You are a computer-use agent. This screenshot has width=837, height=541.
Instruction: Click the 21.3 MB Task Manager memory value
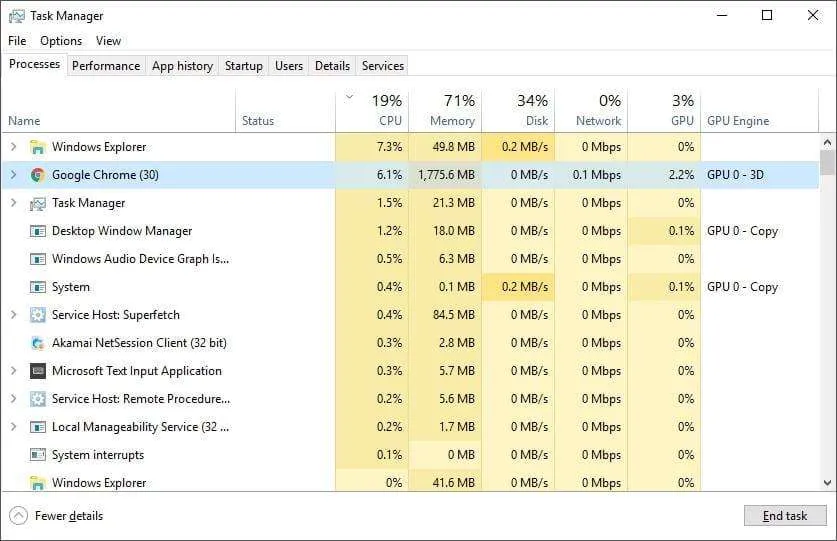point(454,203)
